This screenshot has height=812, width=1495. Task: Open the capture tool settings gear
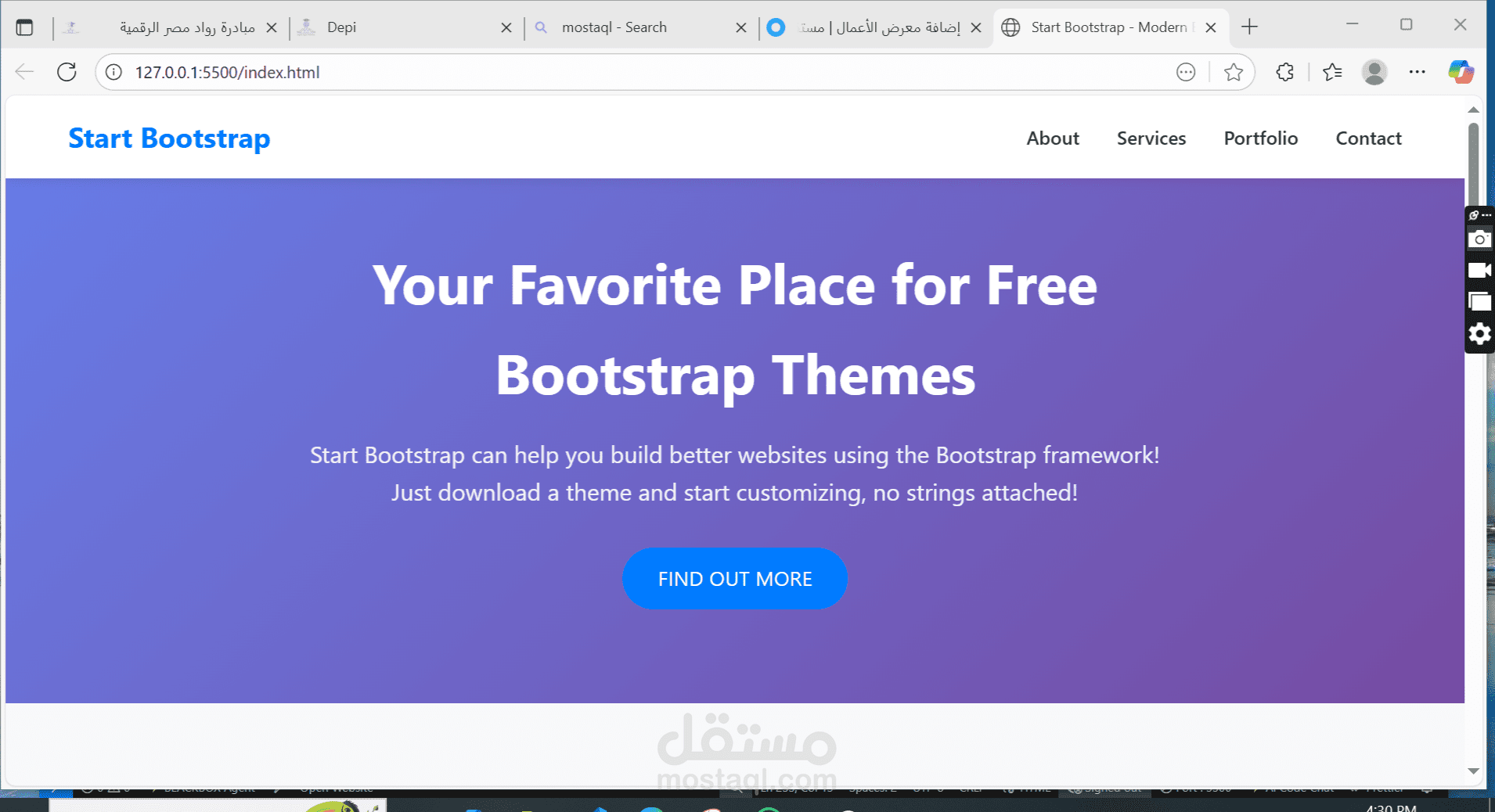(1479, 334)
